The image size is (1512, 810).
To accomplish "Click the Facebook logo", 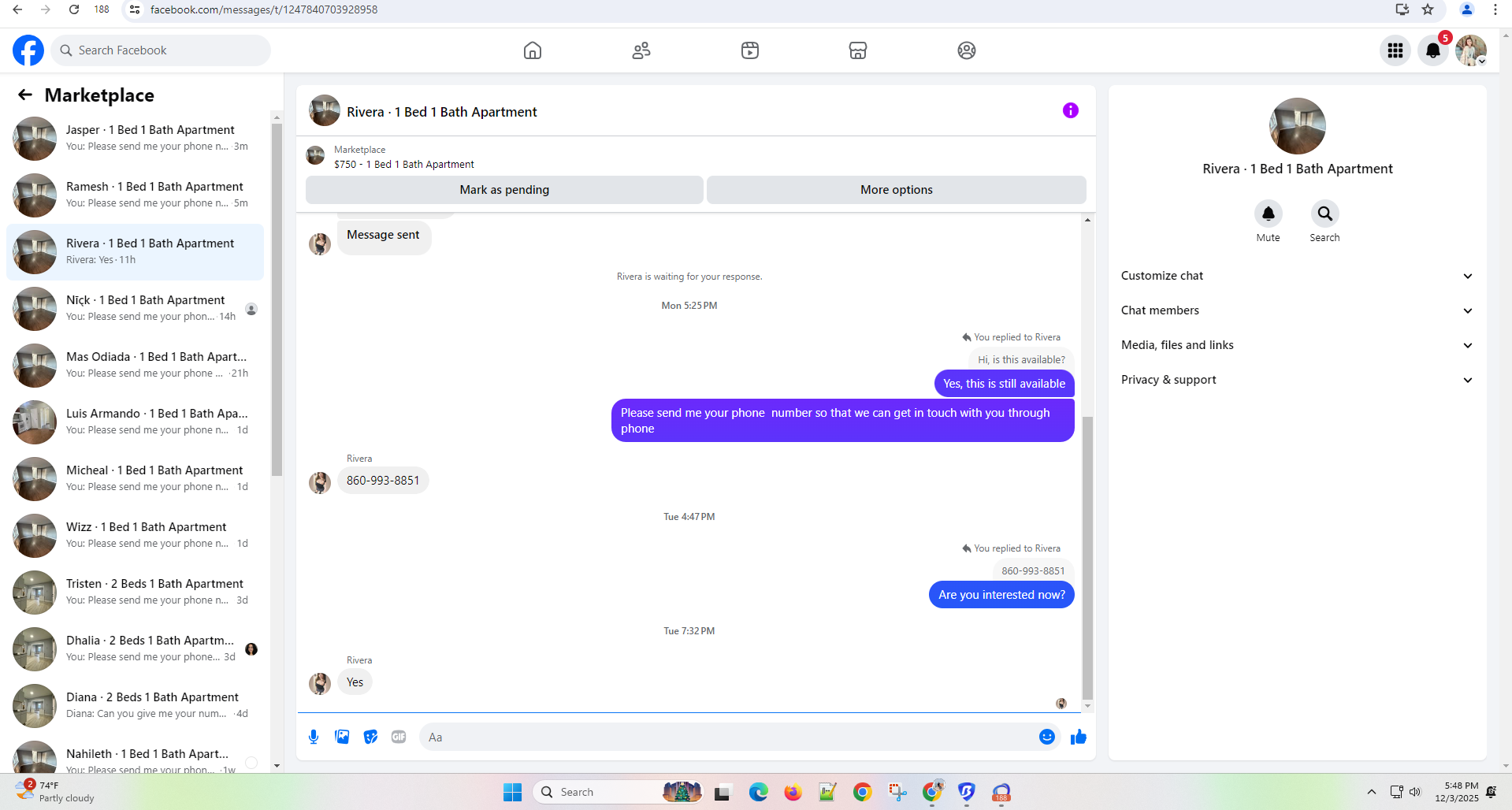I will click(x=28, y=50).
